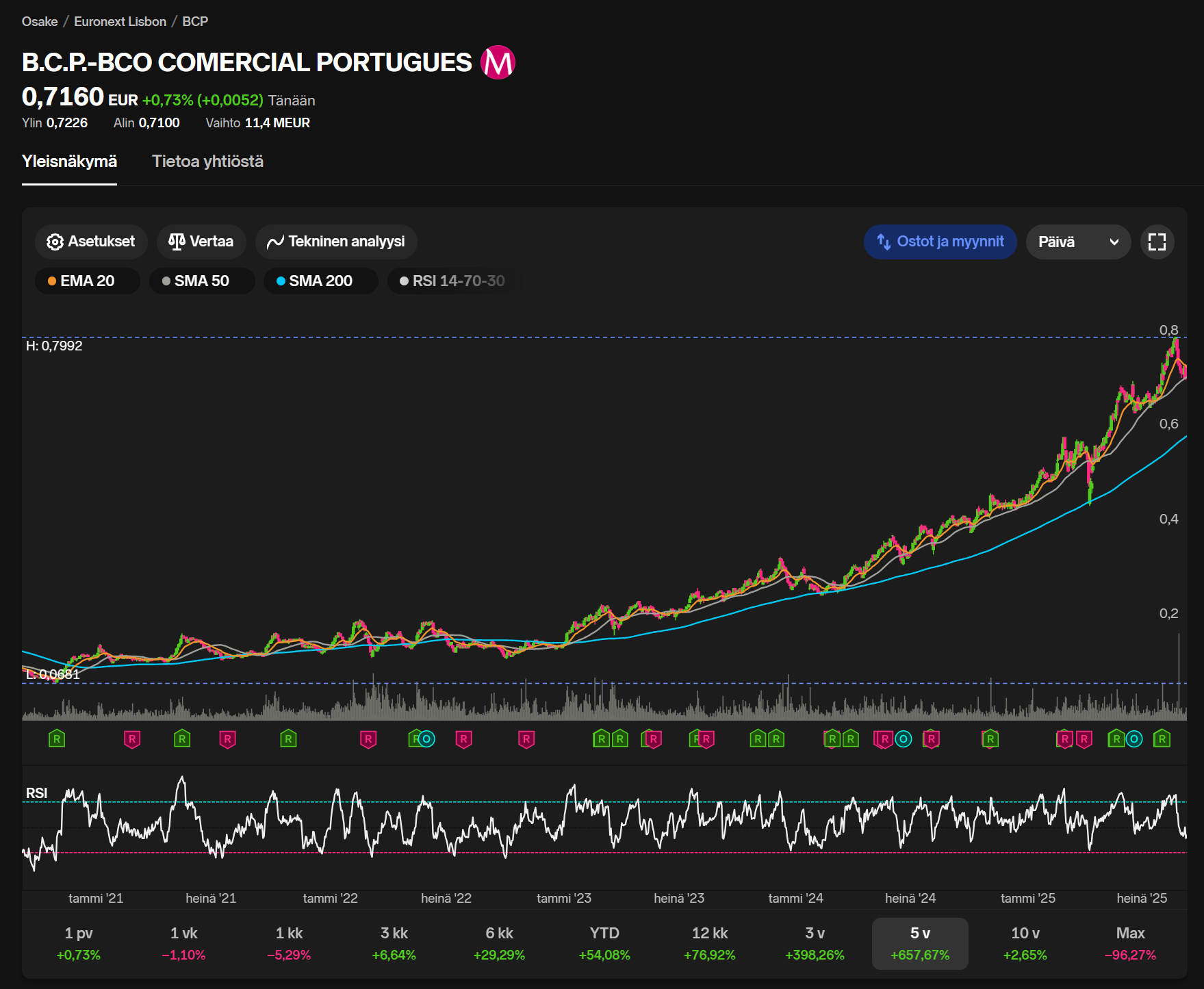This screenshot has height=989, width=1204.
Task: Go to Osake breadcrumb link
Action: [x=40, y=21]
